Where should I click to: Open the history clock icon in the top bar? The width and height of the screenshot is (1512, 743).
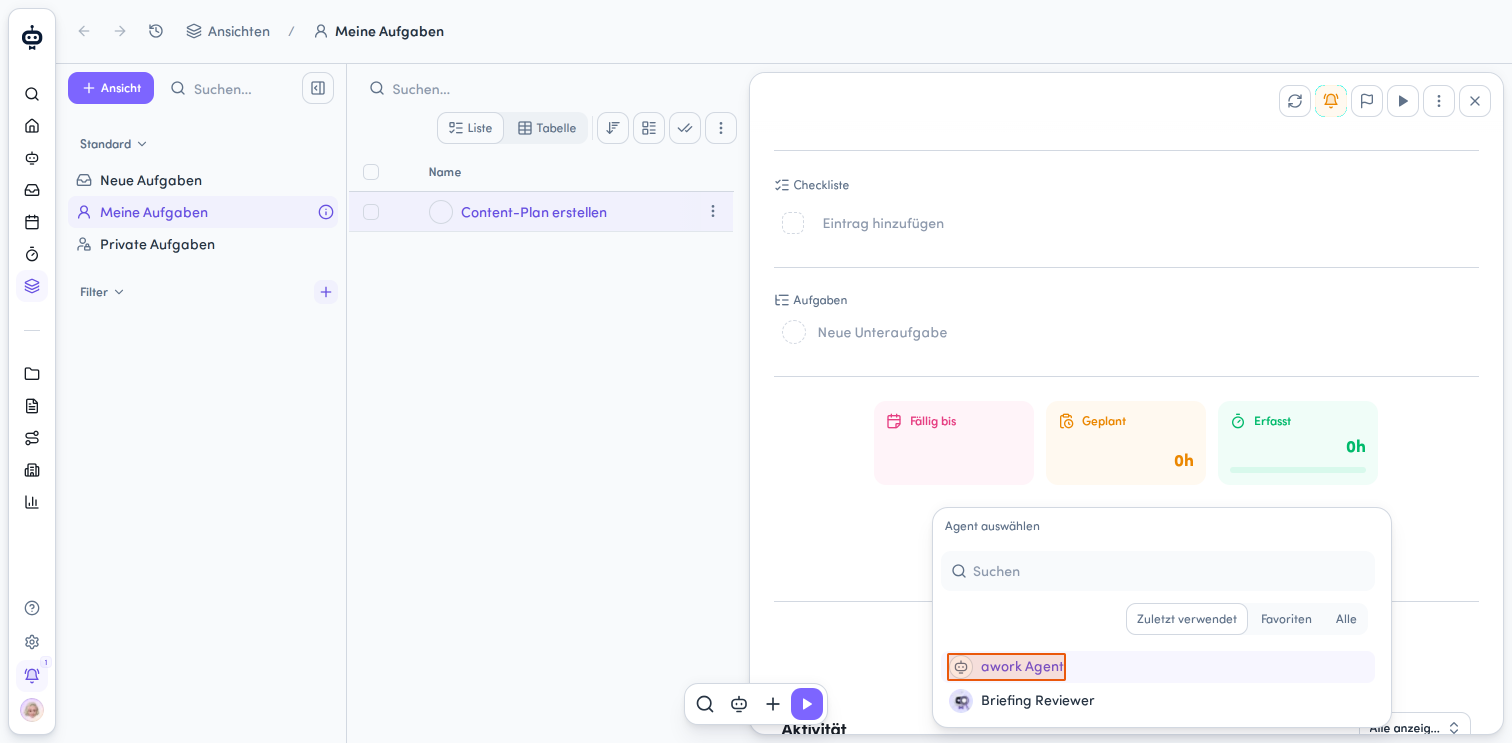click(x=156, y=31)
